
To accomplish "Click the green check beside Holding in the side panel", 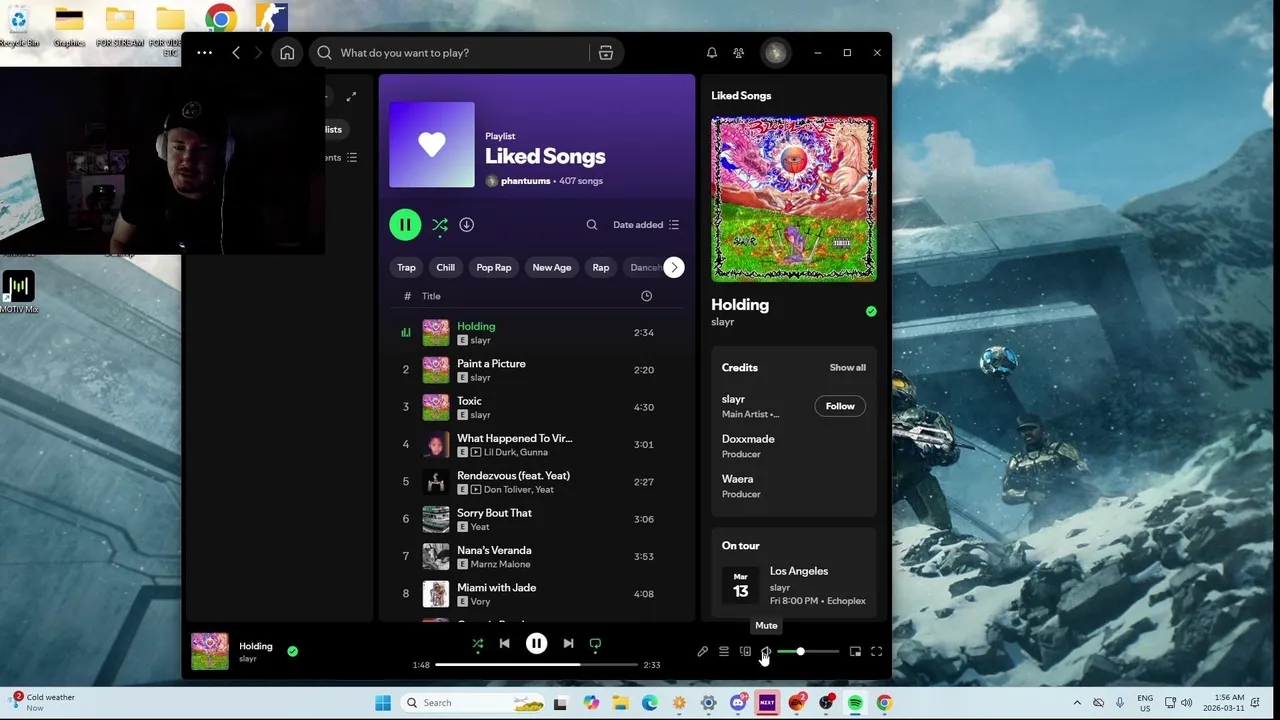I will point(871,312).
